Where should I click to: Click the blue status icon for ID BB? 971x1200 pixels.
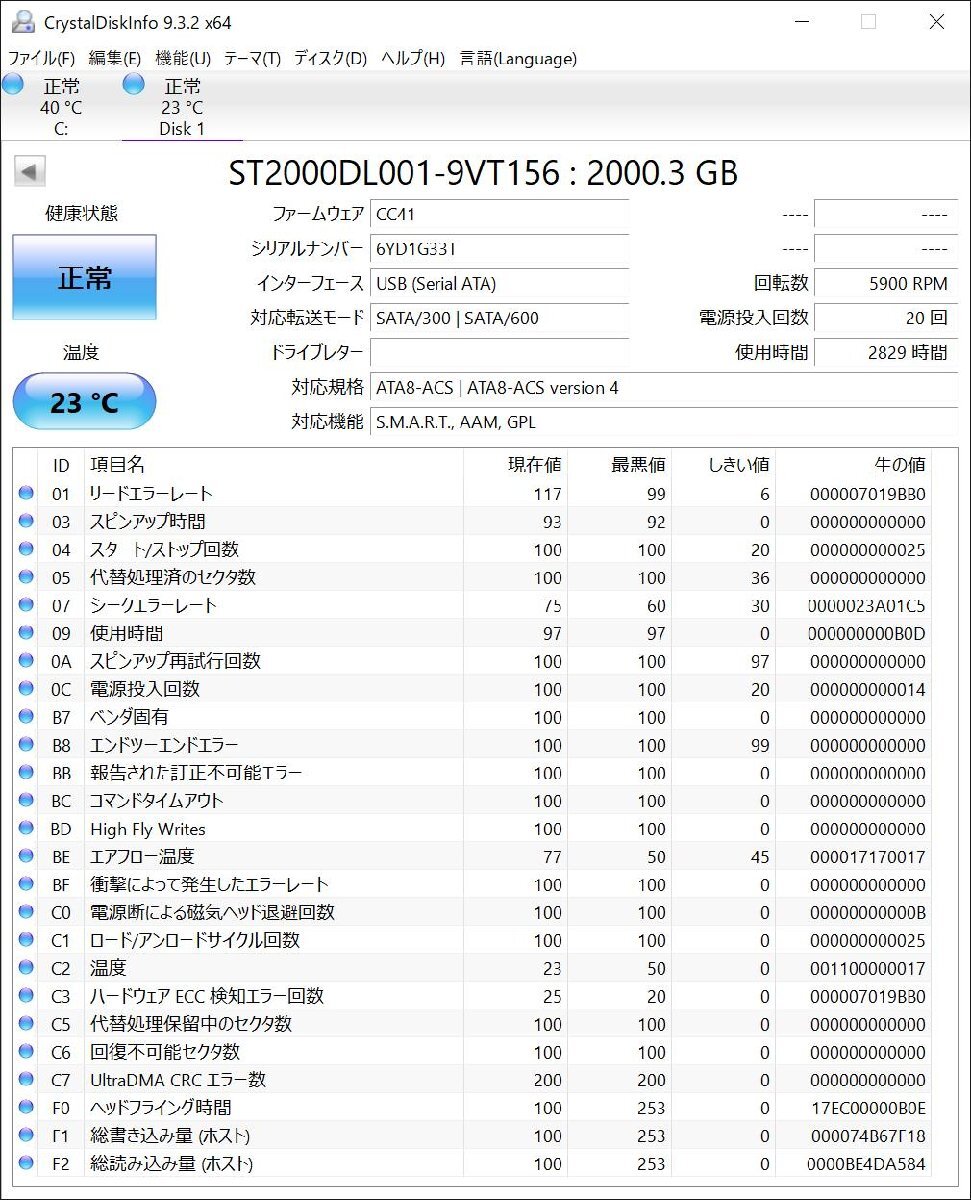[27, 773]
